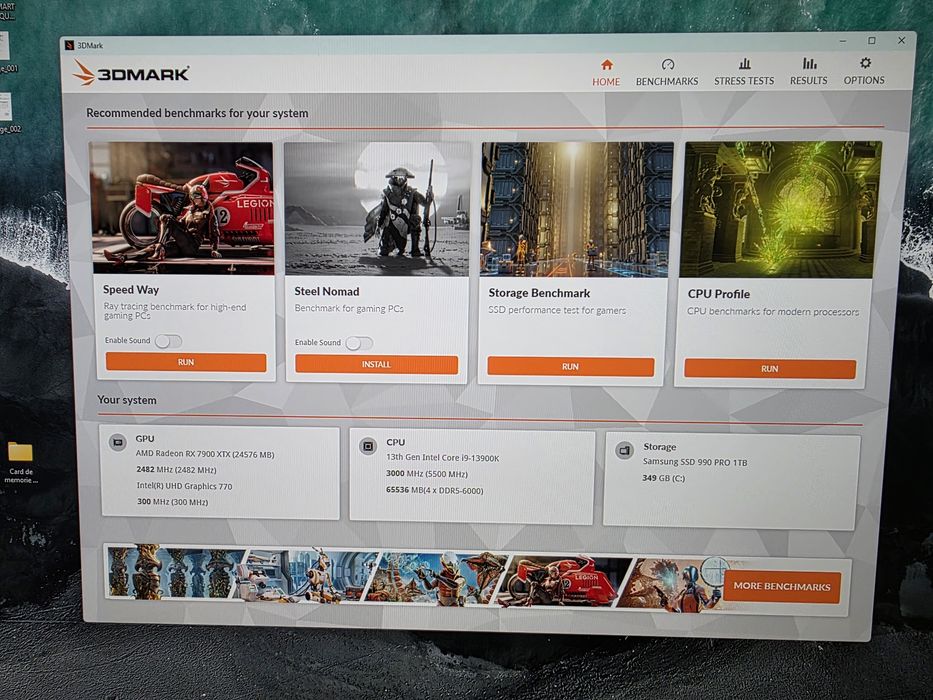Select Samsung SSD 990 PRO 1TB text
This screenshot has height=700, width=933.
pos(695,462)
